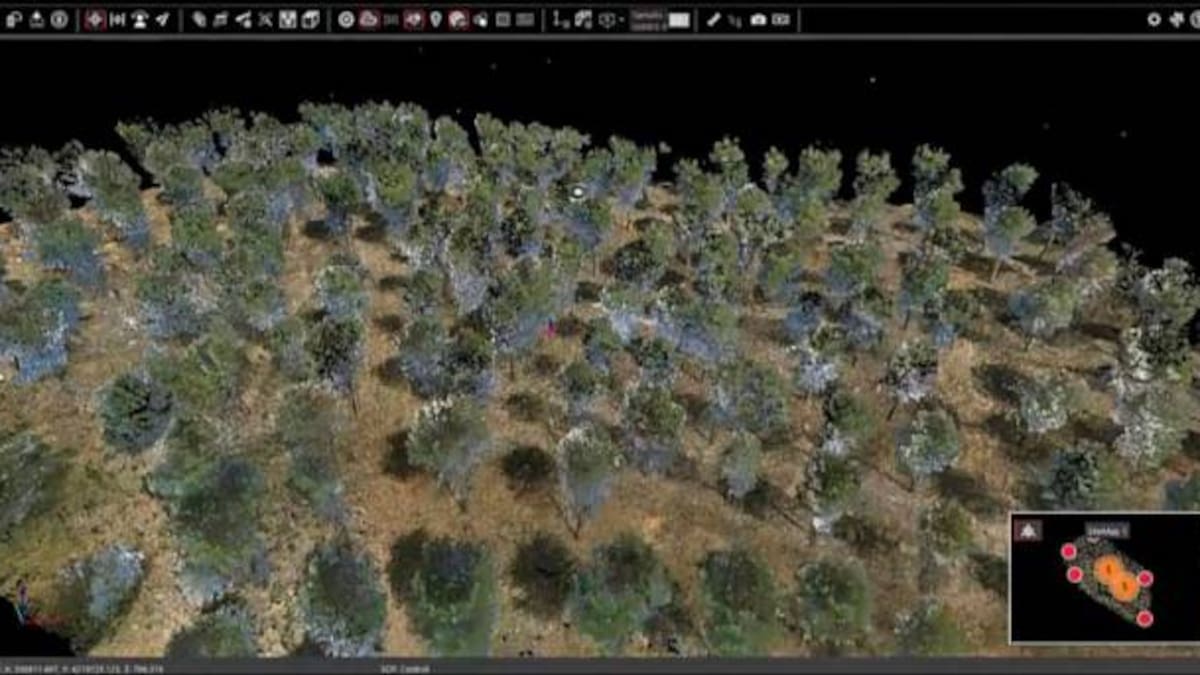The image size is (1200, 675).
Task: Select the fly-mode paper plane icon
Action: click(x=162, y=19)
